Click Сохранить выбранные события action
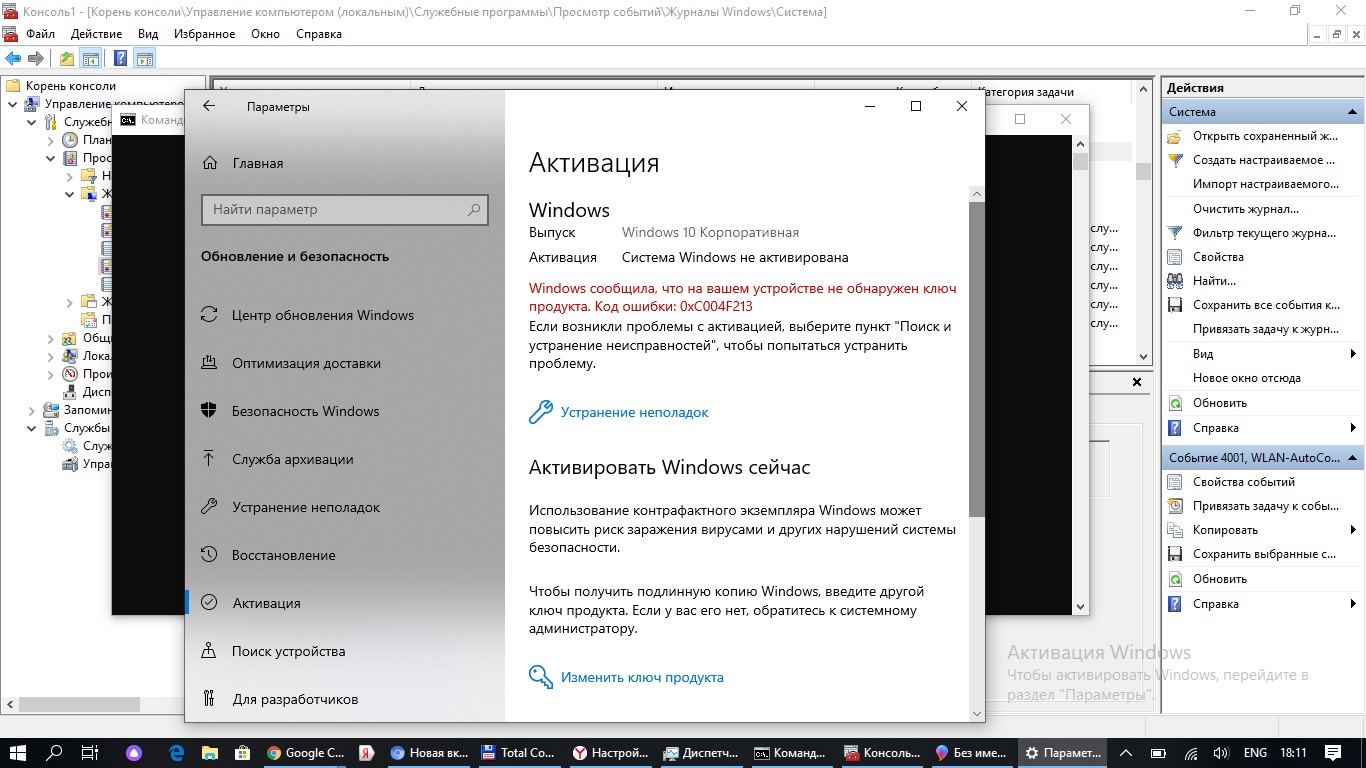Image resolution: width=1366 pixels, height=768 pixels. (x=1264, y=554)
